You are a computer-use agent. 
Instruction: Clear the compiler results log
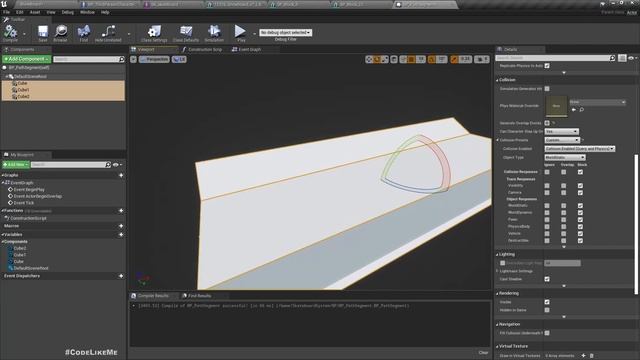(483, 353)
